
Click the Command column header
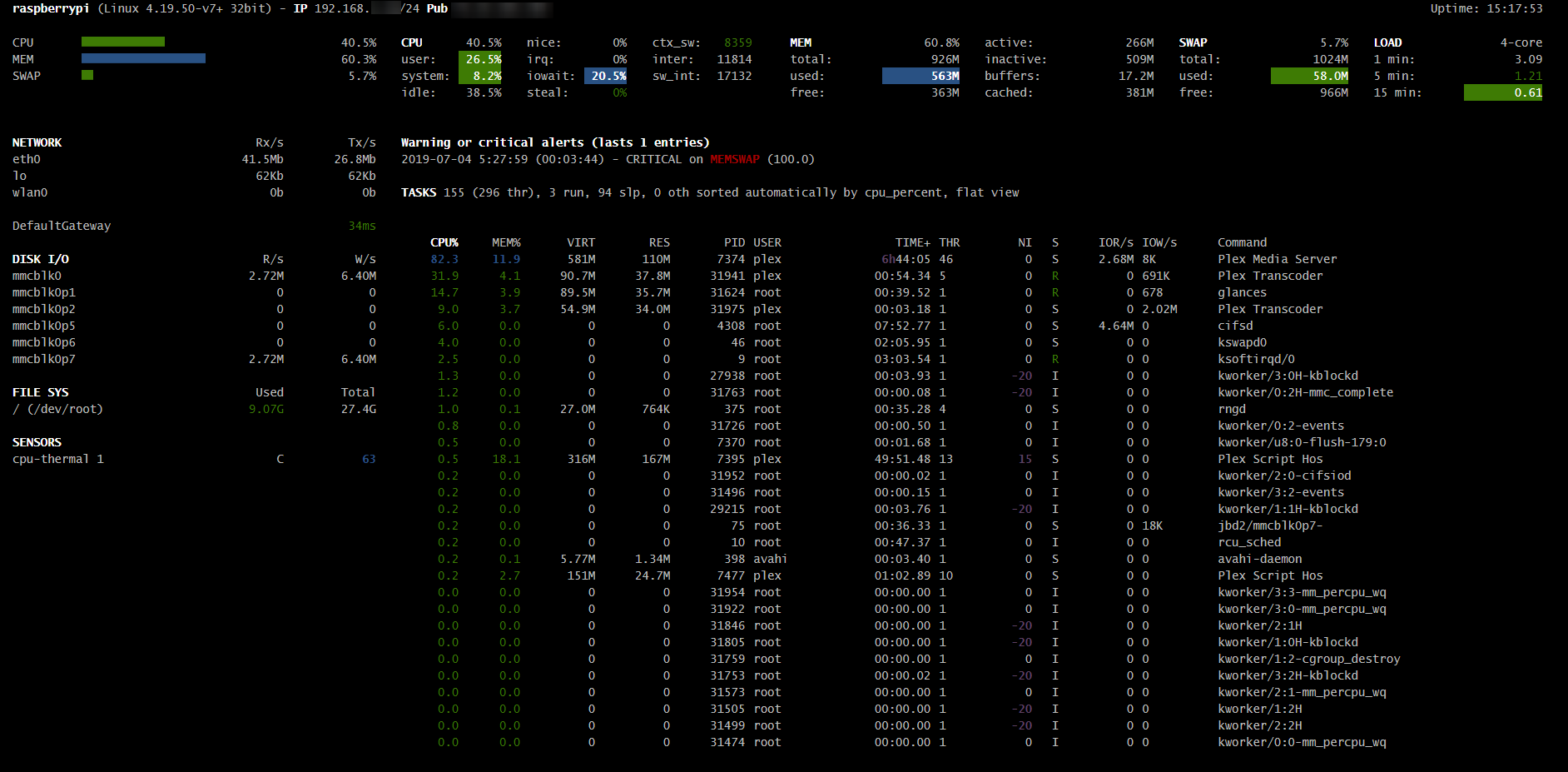pyautogui.click(x=1242, y=242)
